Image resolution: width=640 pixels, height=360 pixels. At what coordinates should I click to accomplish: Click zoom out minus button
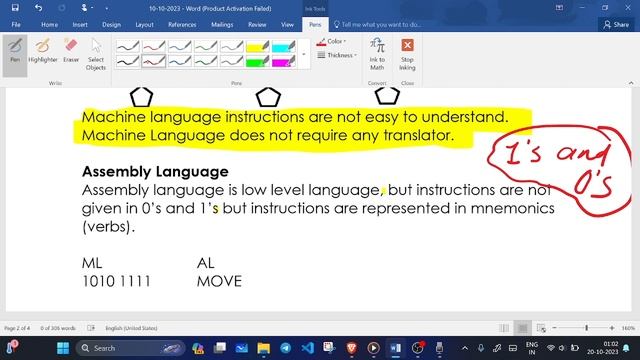tap(554, 328)
